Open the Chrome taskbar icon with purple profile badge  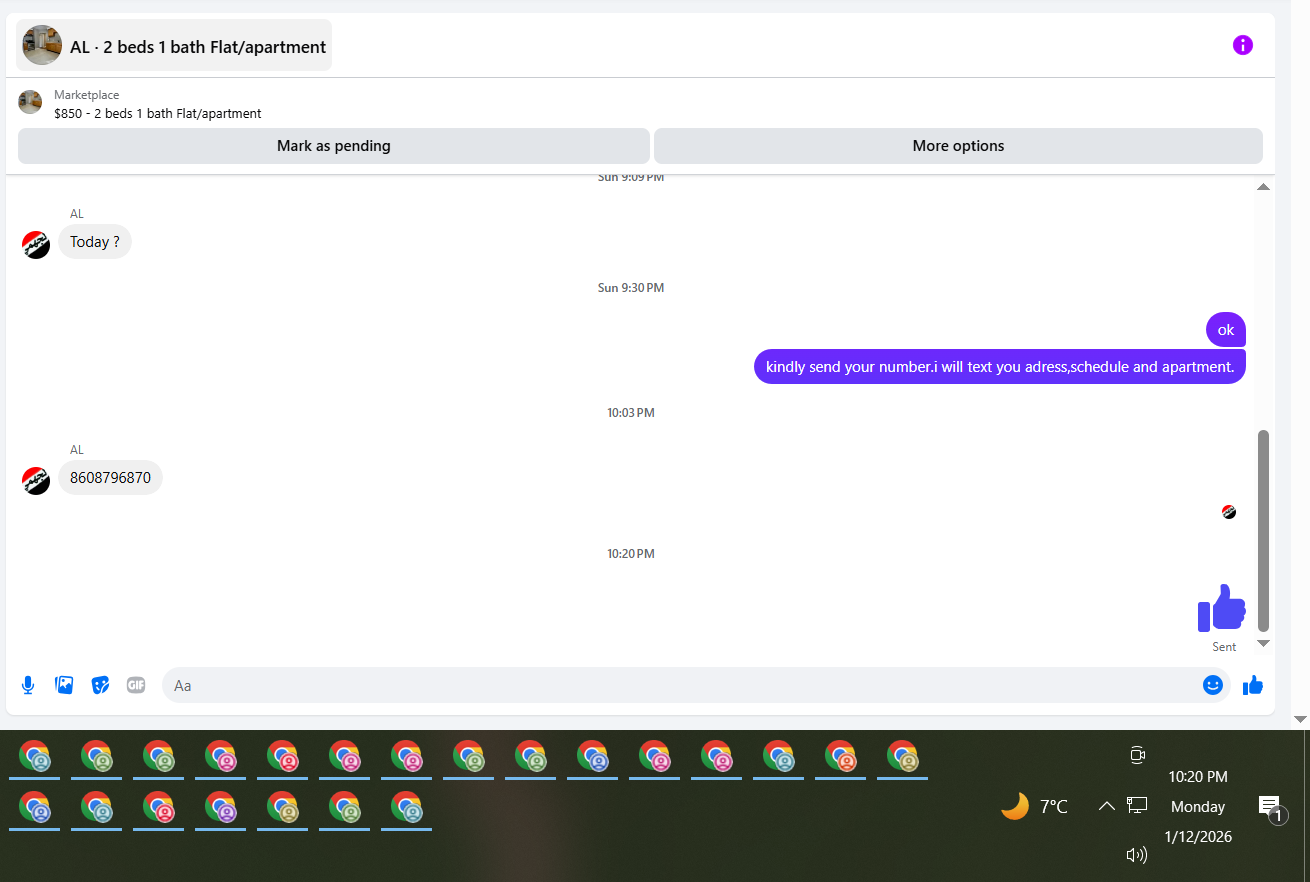coord(220,808)
